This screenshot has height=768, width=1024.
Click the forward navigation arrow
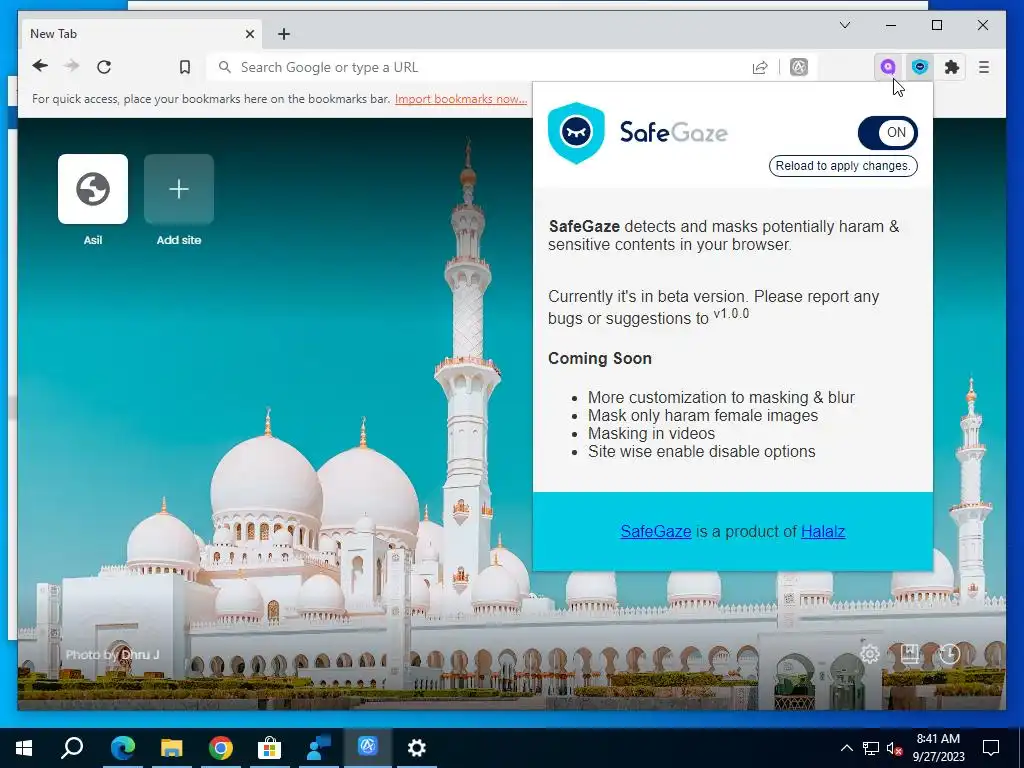72,66
